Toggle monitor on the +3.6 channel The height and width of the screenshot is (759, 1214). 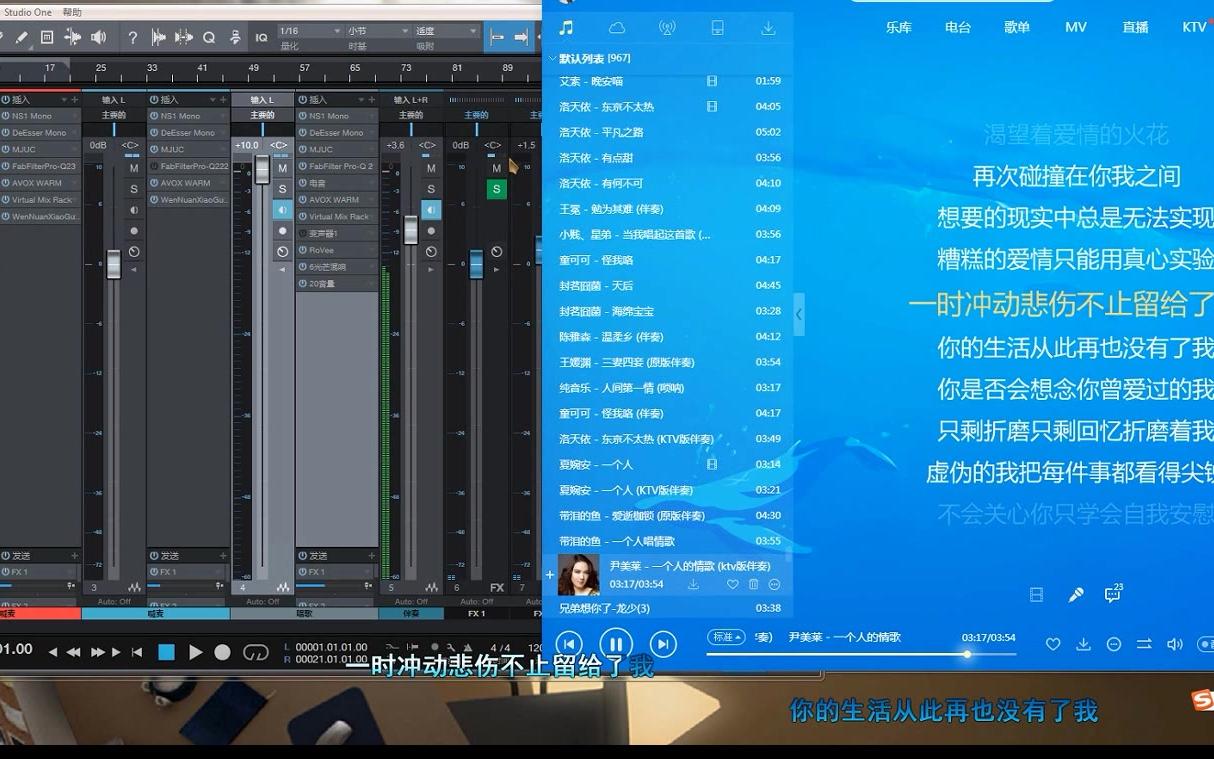coord(430,210)
